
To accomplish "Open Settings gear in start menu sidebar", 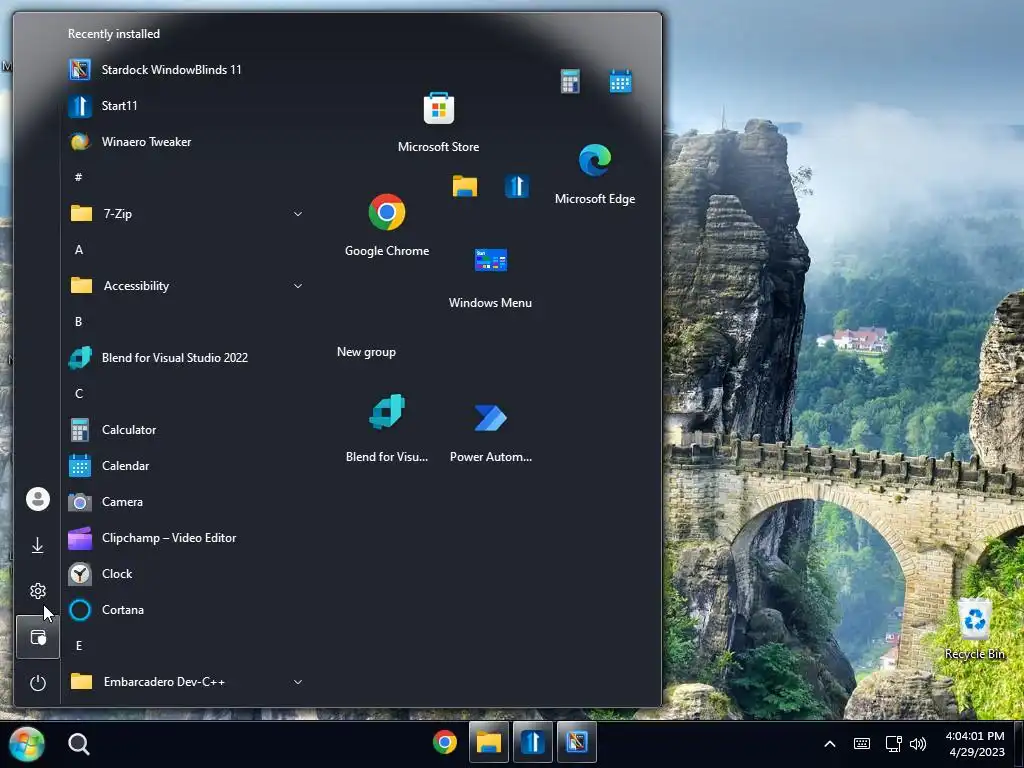I will click(38, 591).
